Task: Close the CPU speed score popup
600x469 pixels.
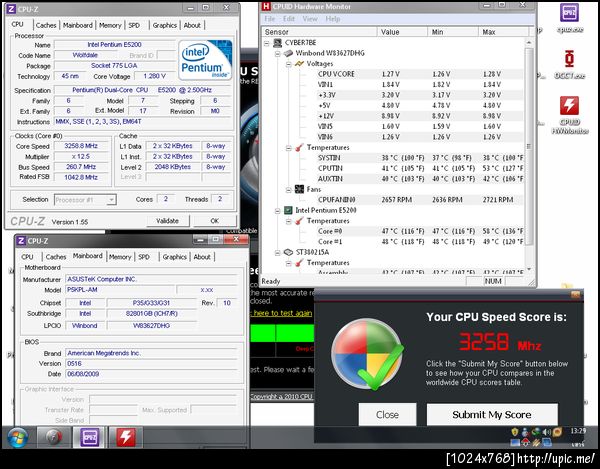Action: coord(575,295)
